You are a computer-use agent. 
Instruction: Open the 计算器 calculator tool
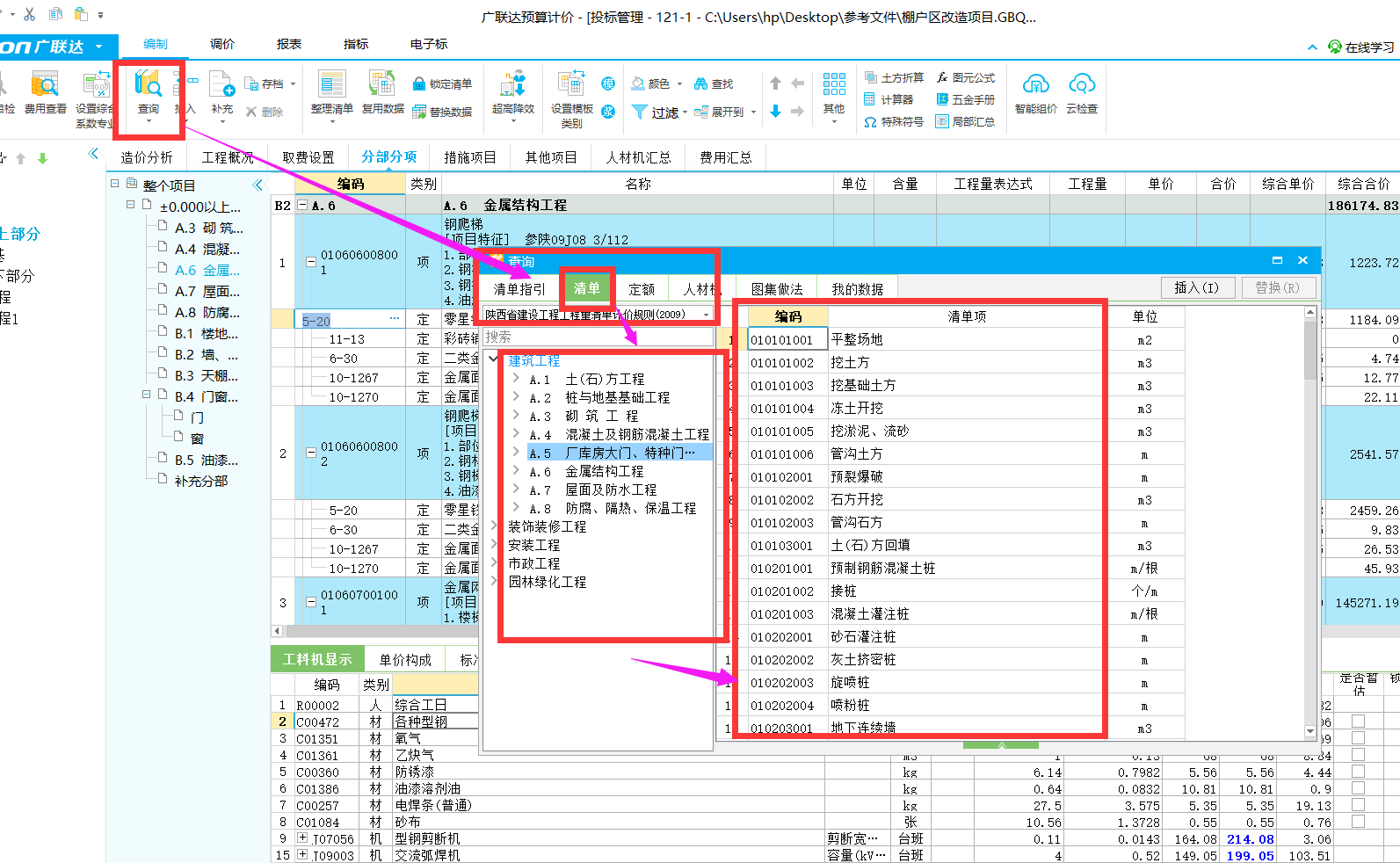coord(889,99)
